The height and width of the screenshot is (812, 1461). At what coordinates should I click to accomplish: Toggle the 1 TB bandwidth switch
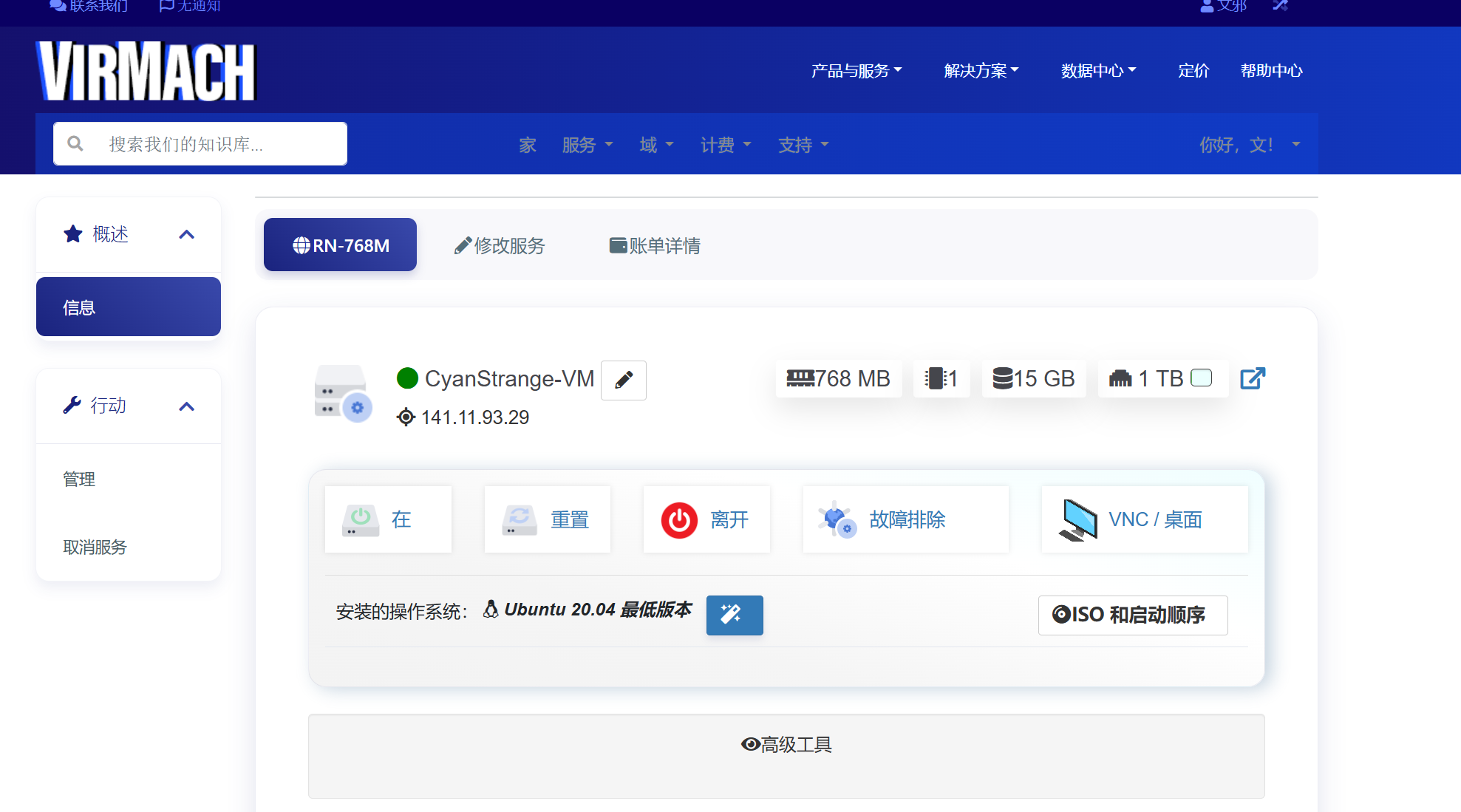(x=1202, y=378)
